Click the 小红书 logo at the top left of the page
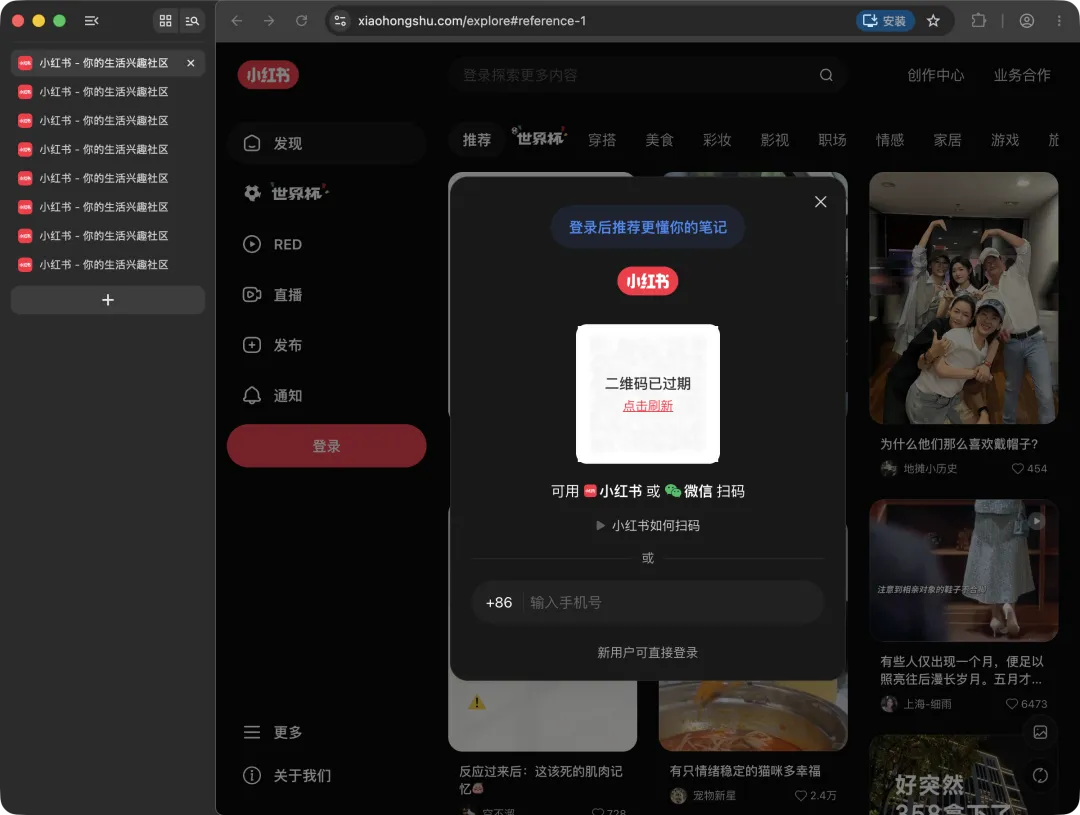The height and width of the screenshot is (815, 1080). pyautogui.click(x=268, y=75)
